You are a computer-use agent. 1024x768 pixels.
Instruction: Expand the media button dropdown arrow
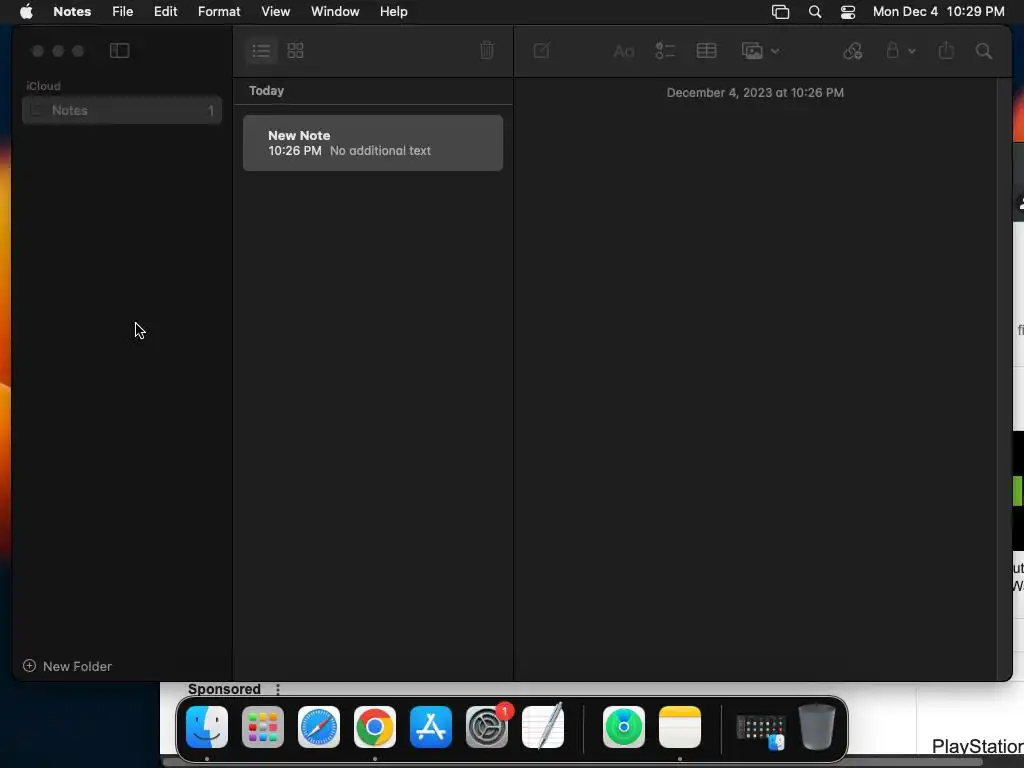tap(775, 51)
